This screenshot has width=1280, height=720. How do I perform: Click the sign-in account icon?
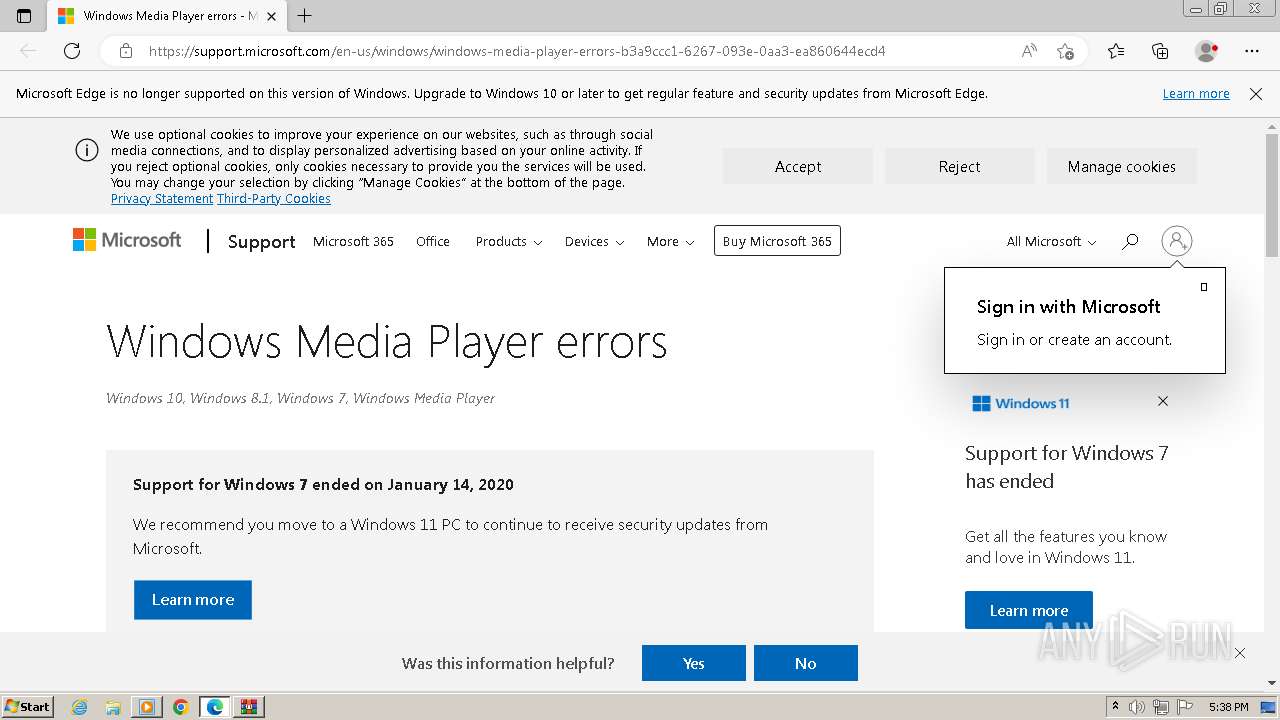(1177, 241)
